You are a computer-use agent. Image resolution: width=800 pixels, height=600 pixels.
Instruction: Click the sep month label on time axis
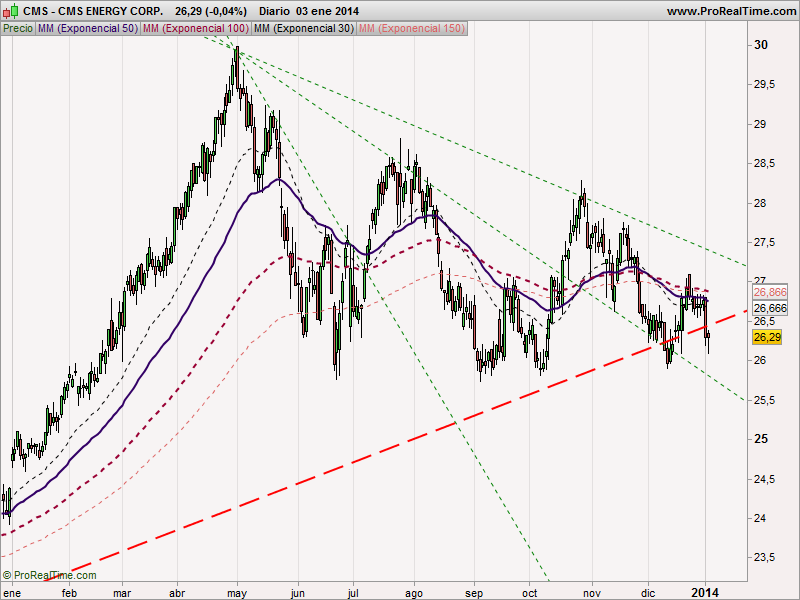pyautogui.click(x=474, y=594)
